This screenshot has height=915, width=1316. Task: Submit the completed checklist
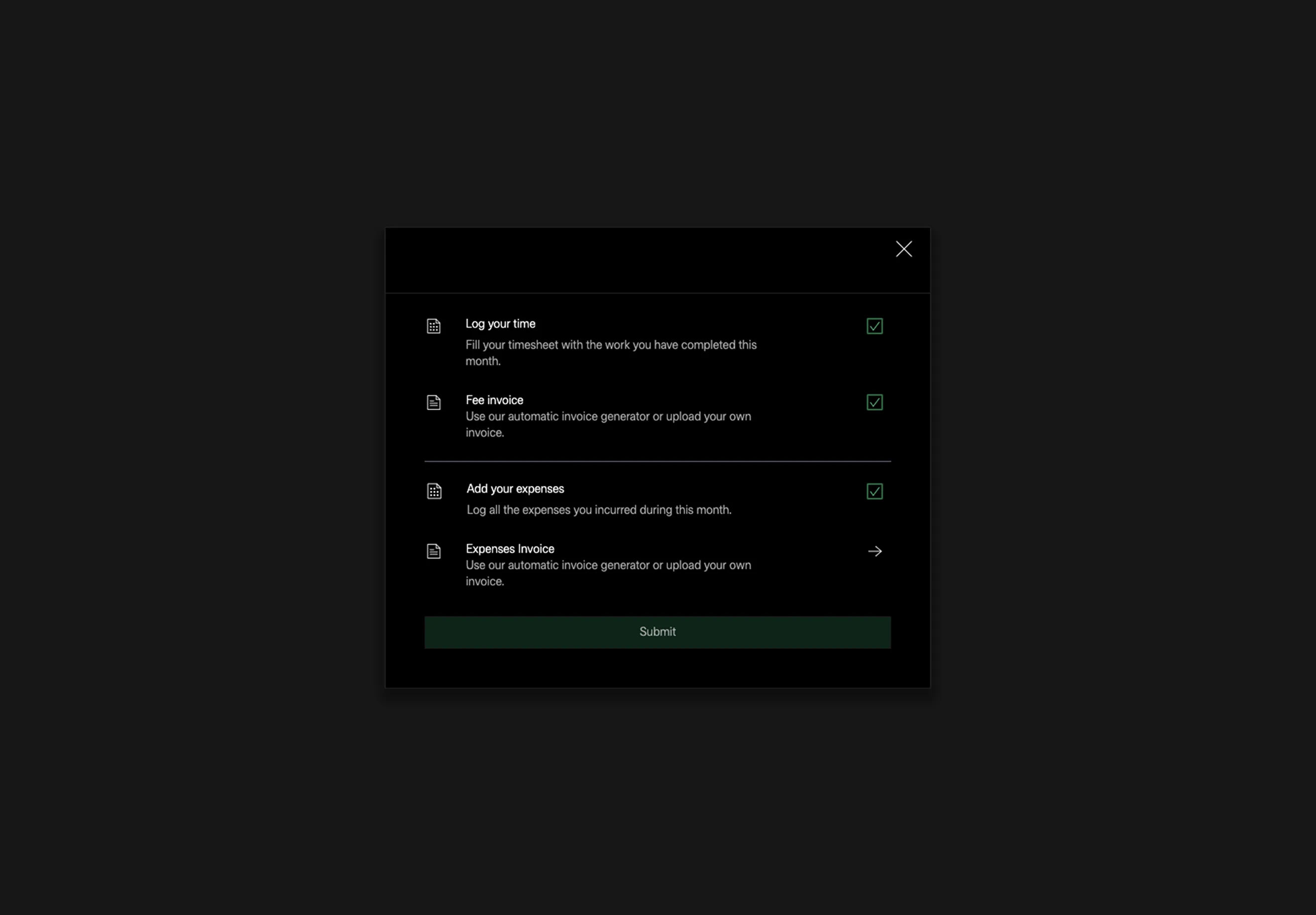[x=658, y=632]
